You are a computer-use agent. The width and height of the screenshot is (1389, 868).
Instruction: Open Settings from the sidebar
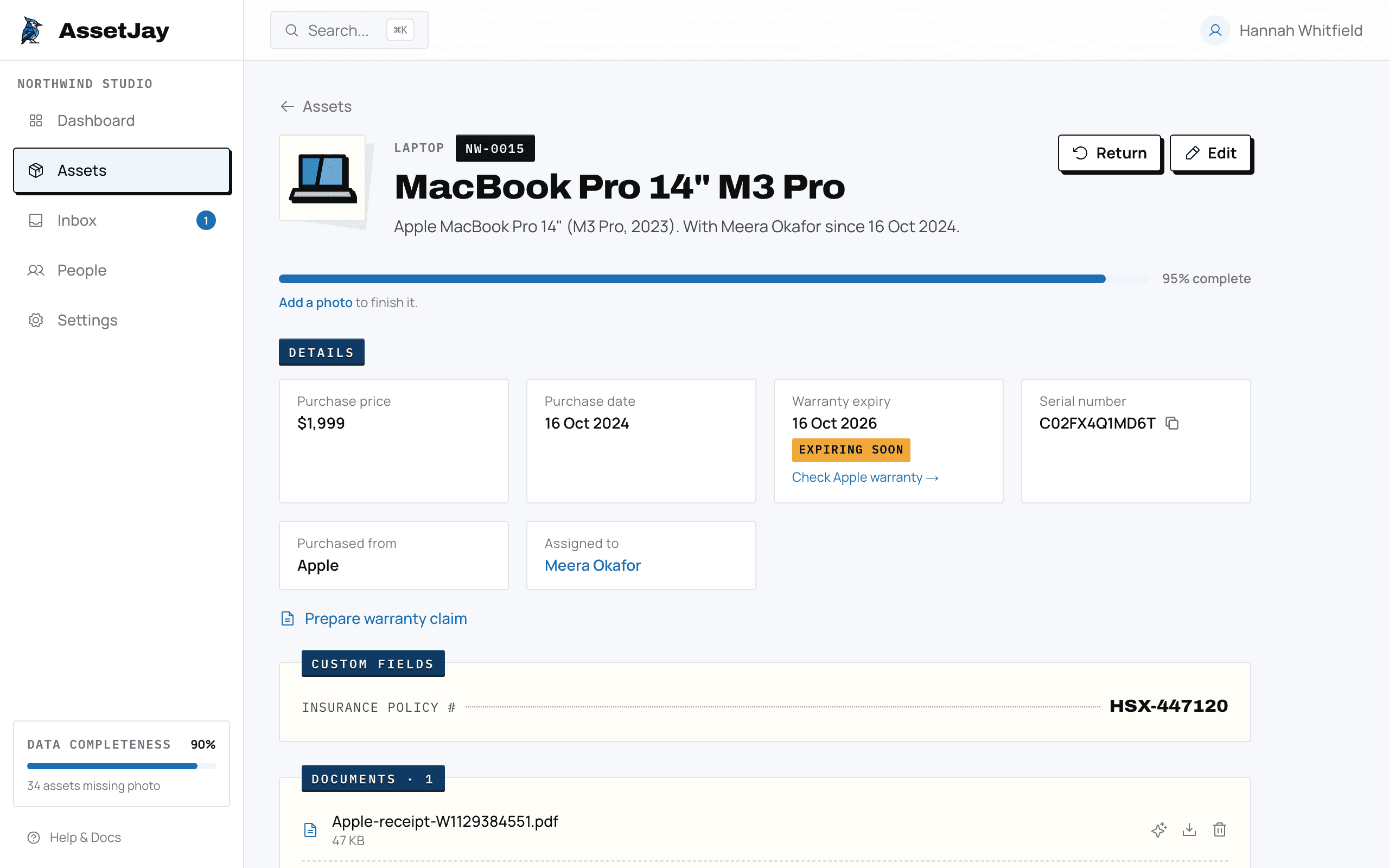122,320
